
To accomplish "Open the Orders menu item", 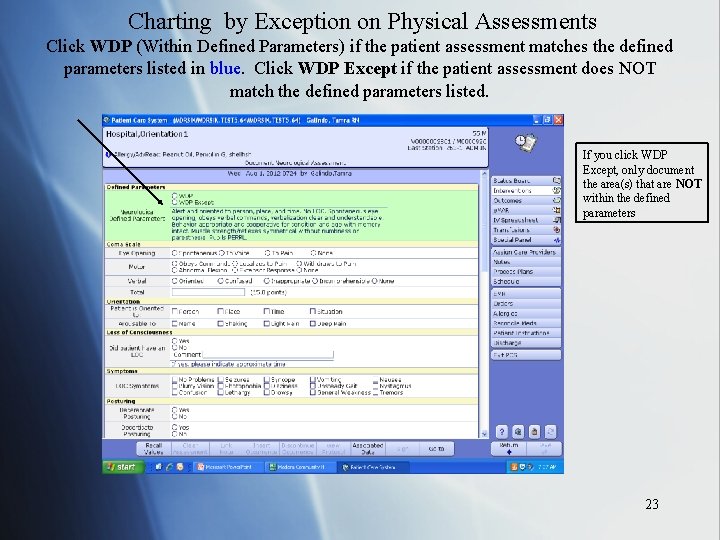I will [526, 304].
